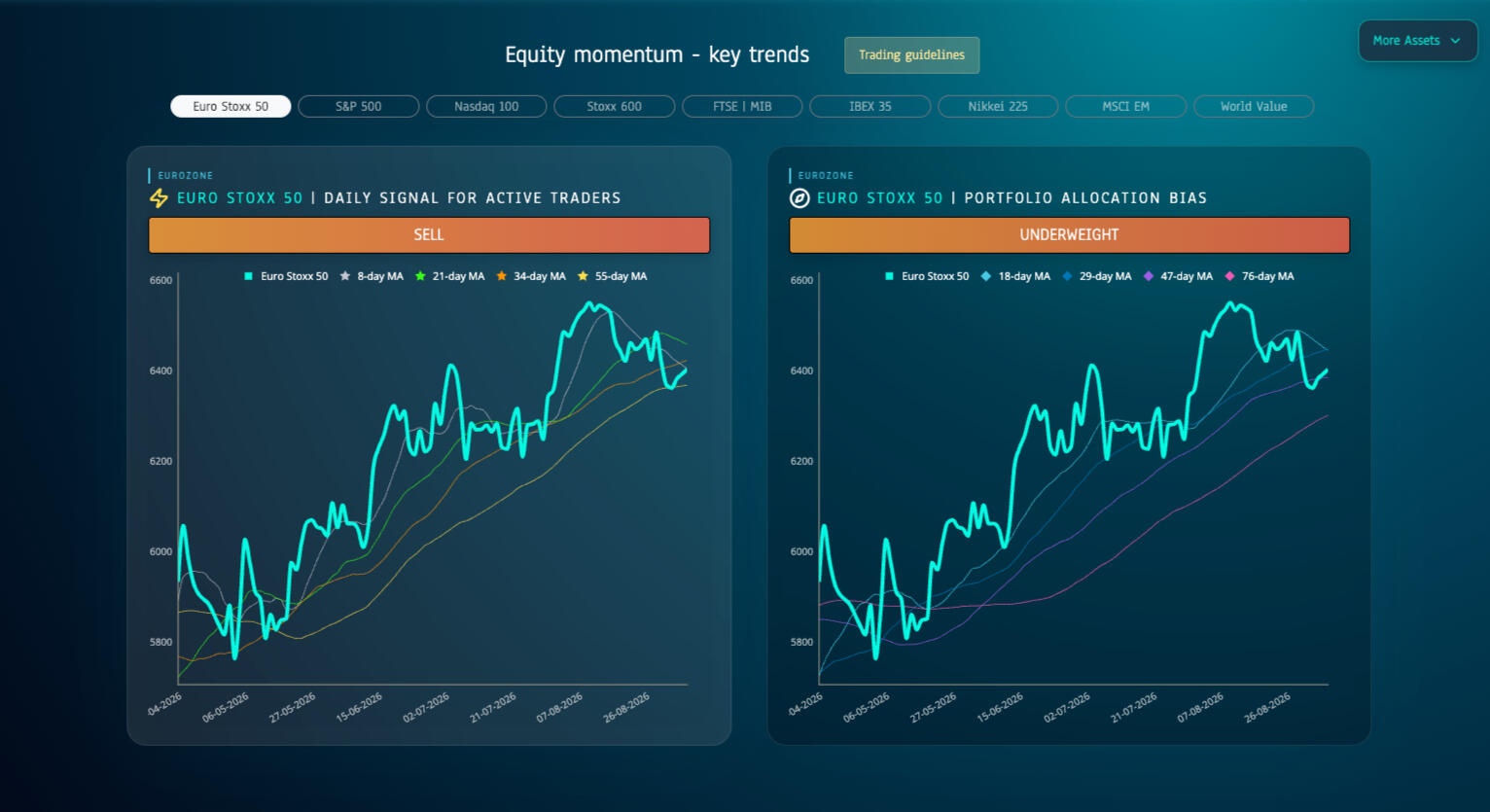
Task: Select the Euro Stoxx 50 tab
Action: pyautogui.click(x=231, y=107)
